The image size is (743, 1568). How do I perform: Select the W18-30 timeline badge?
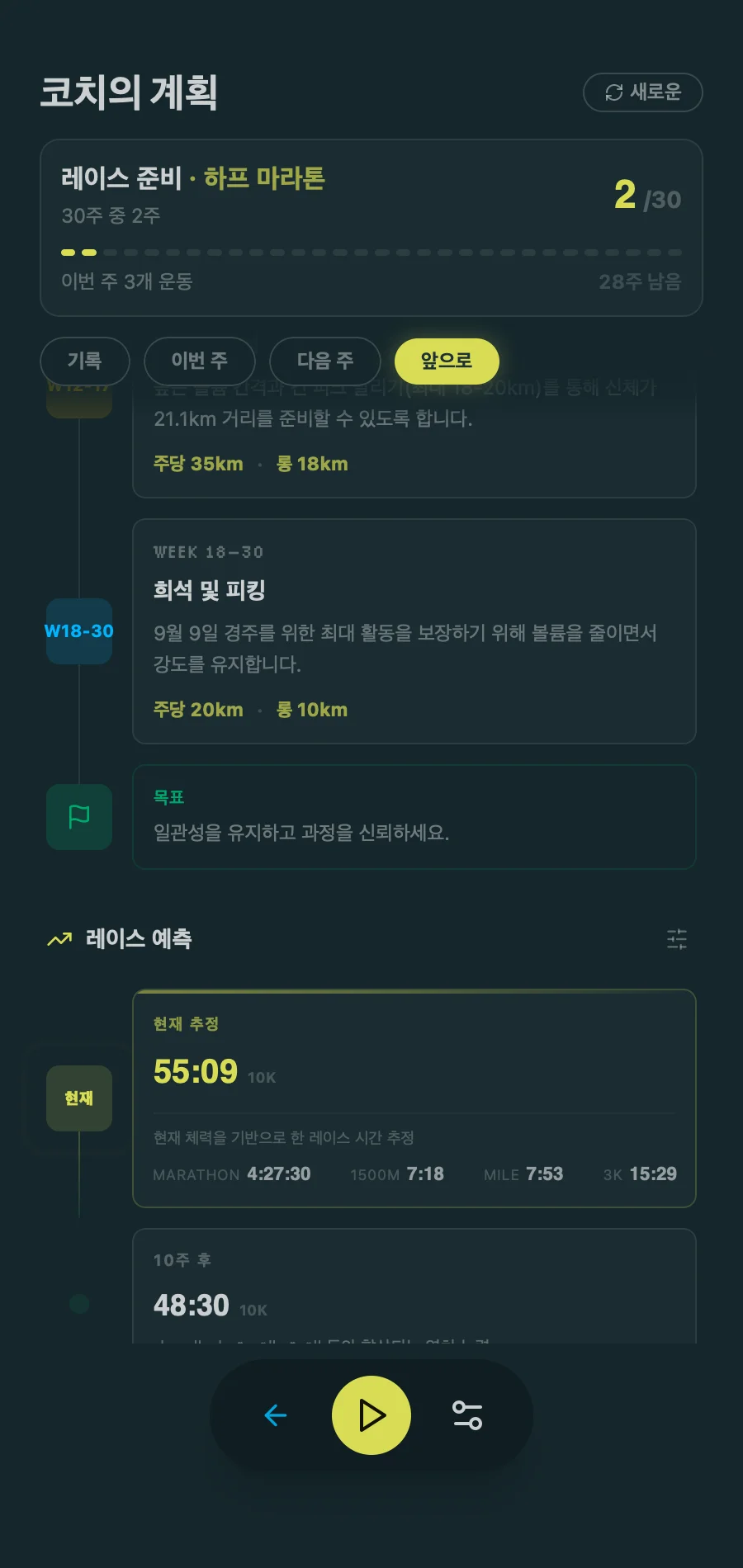tap(79, 631)
